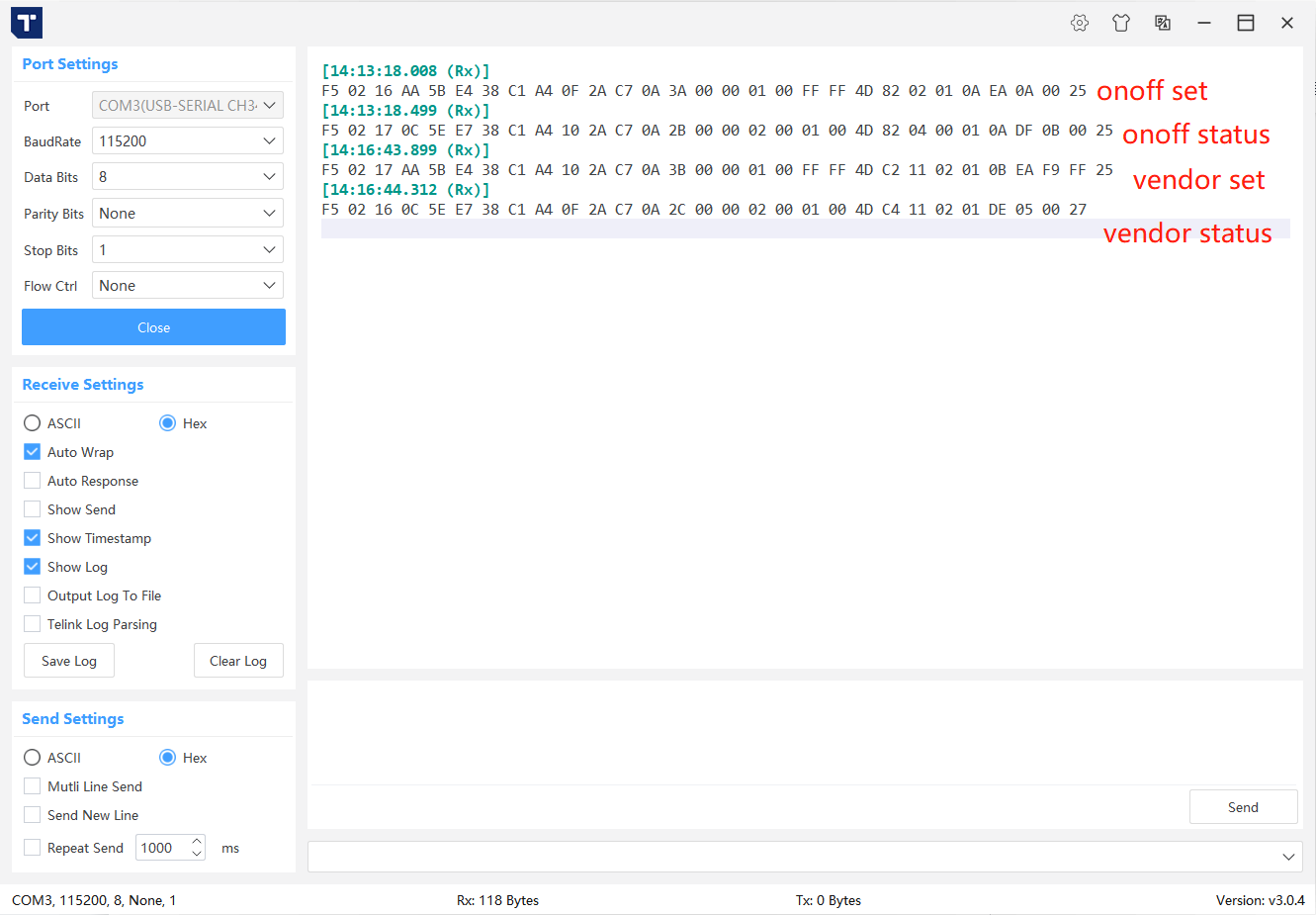Uncheck the Auto Wrap checkbox
Screen dimensions: 1316x915
[x=33, y=452]
